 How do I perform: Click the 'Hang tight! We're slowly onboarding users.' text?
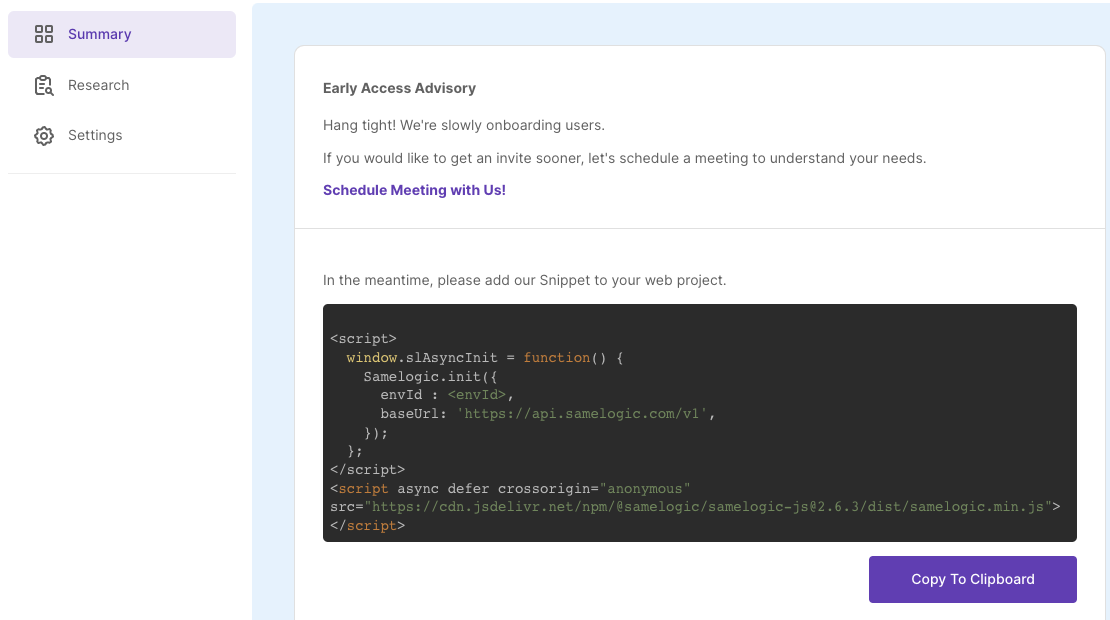464,125
